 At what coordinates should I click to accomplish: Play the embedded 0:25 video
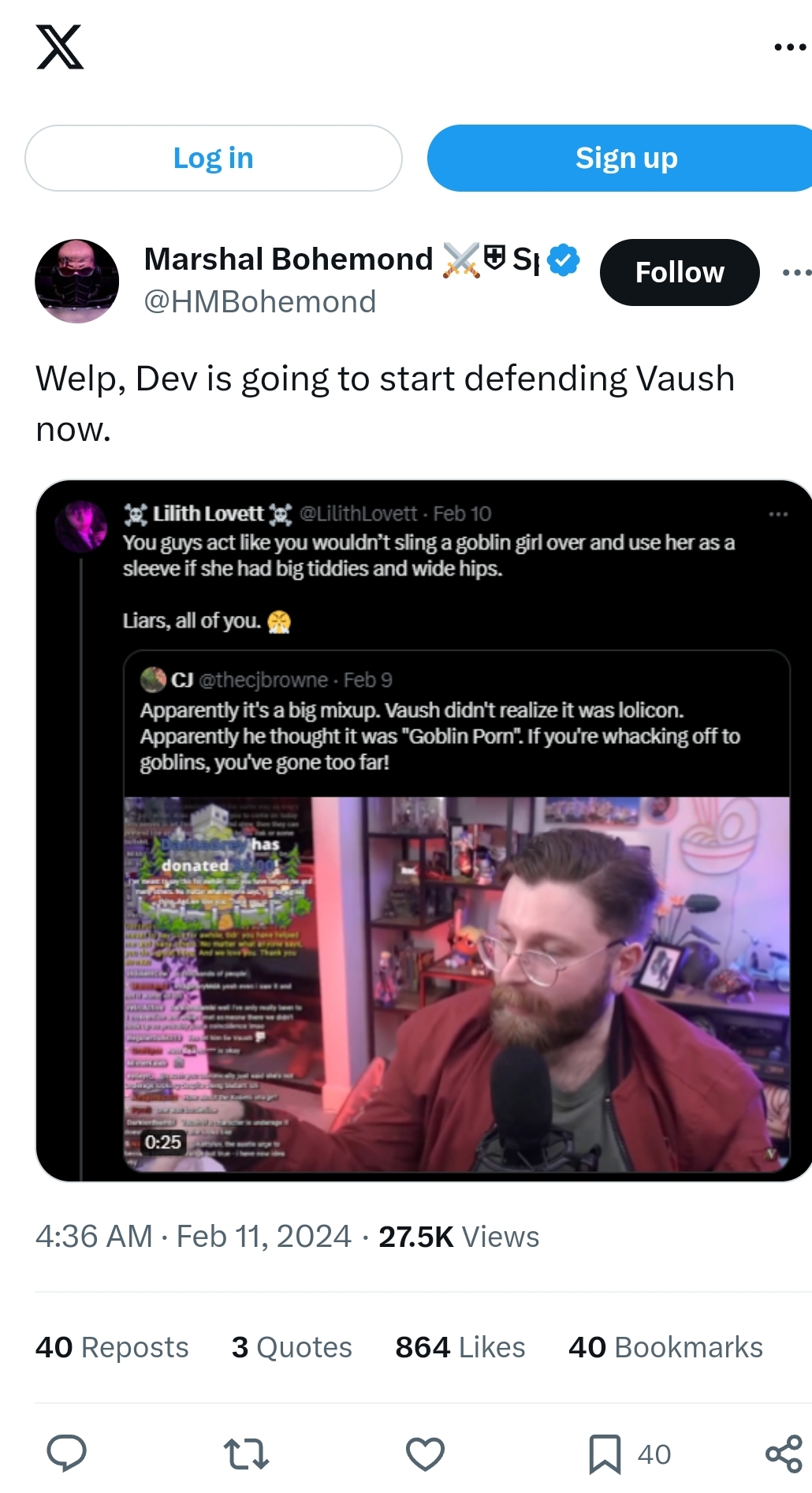pyautogui.click(x=456, y=984)
